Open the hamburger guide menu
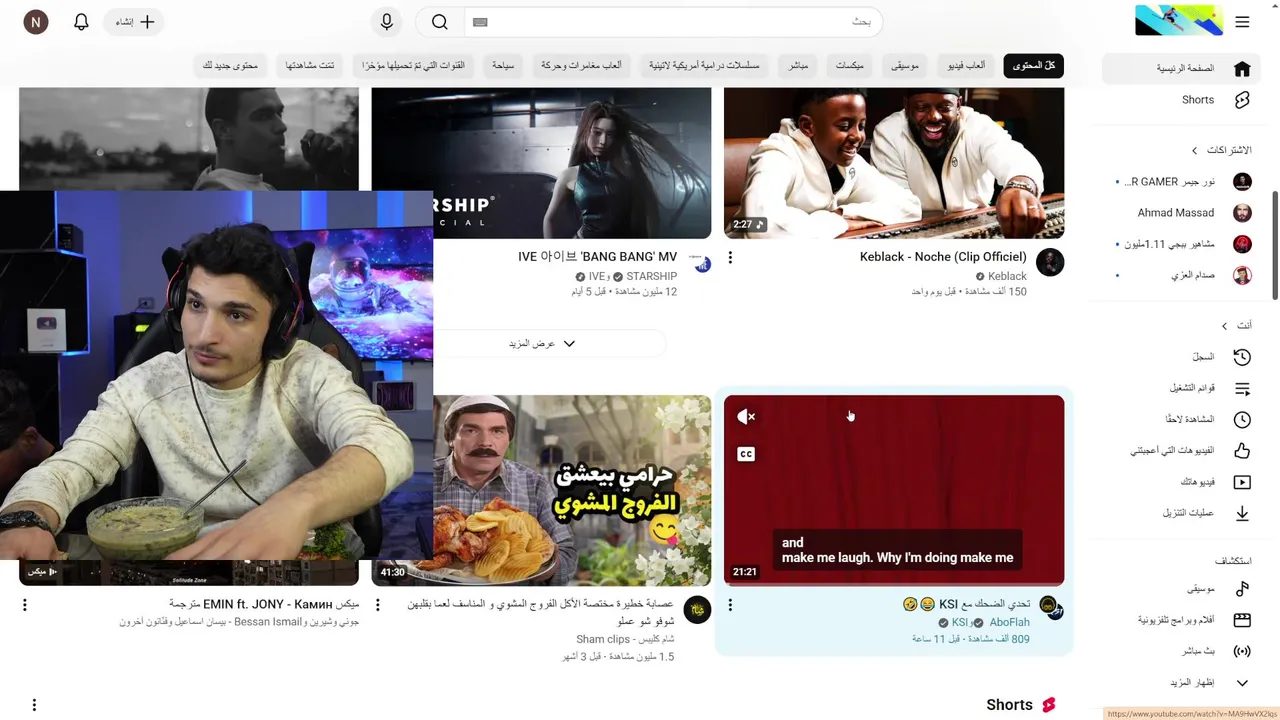The width and height of the screenshot is (1280, 720). (1242, 22)
